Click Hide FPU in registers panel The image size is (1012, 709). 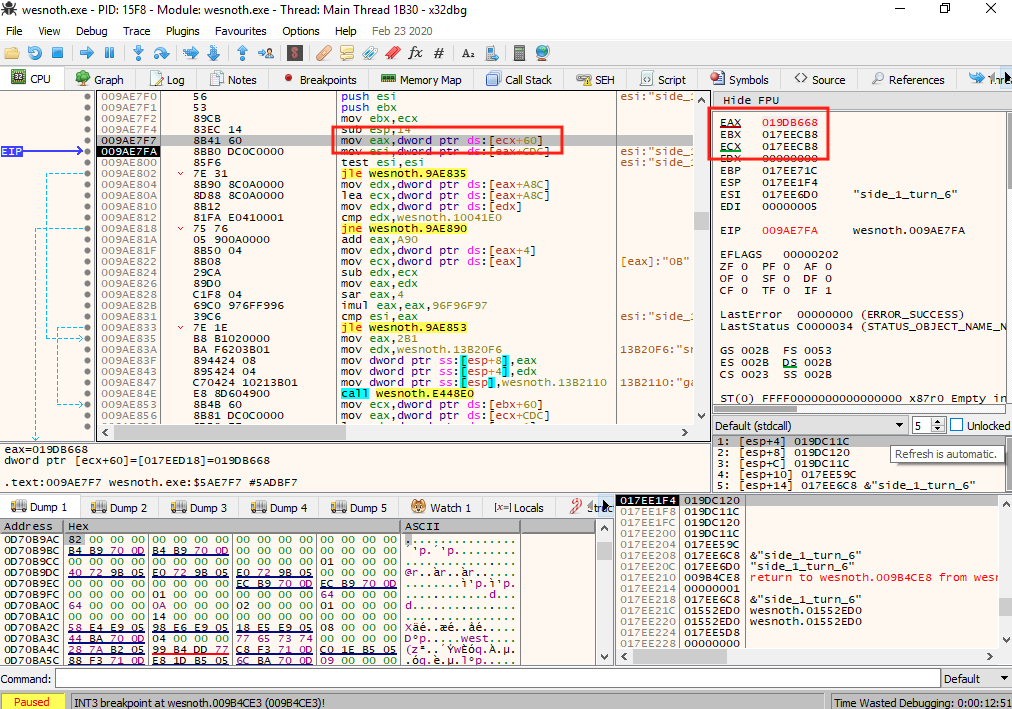click(751, 100)
